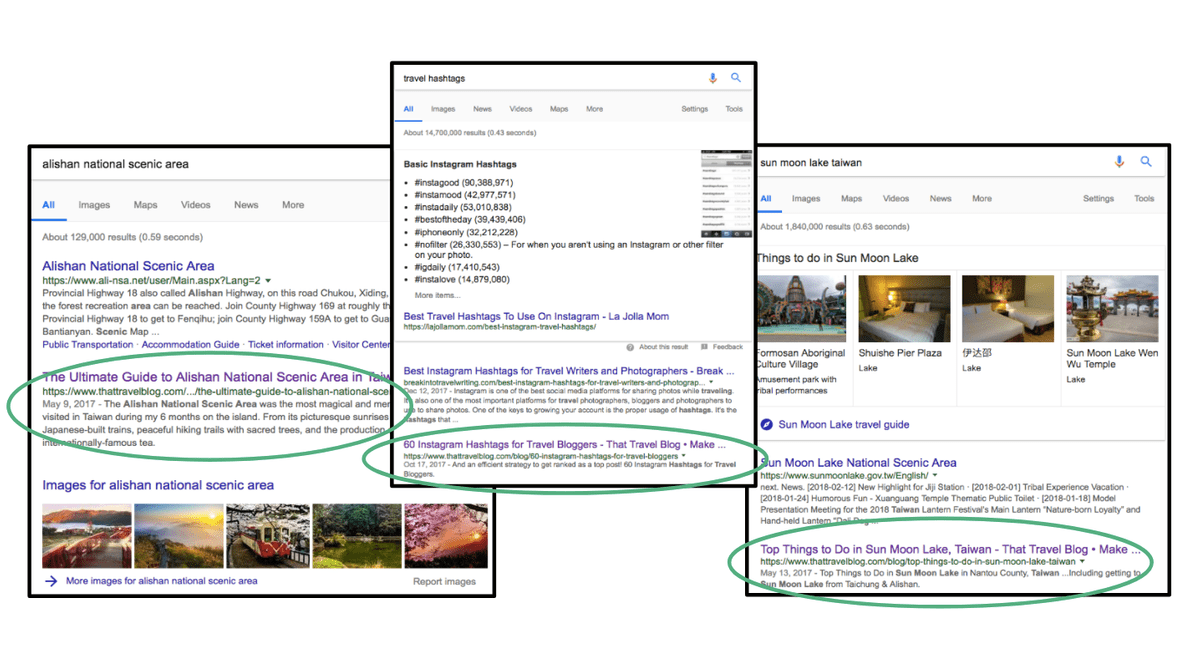Image resolution: width=1200 pixels, height=667 pixels.
Task: Click the compass icon beside Sun Moon Lake travel guide
Action: (767, 424)
